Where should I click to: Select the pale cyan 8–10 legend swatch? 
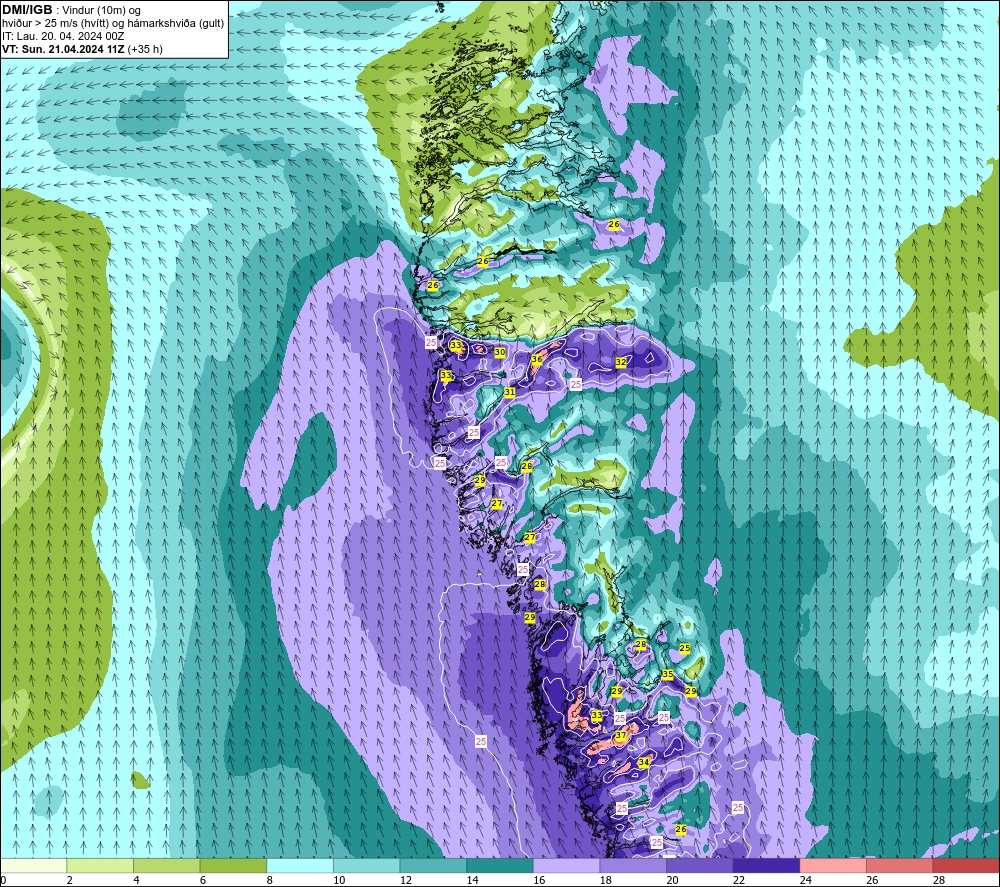[300, 865]
